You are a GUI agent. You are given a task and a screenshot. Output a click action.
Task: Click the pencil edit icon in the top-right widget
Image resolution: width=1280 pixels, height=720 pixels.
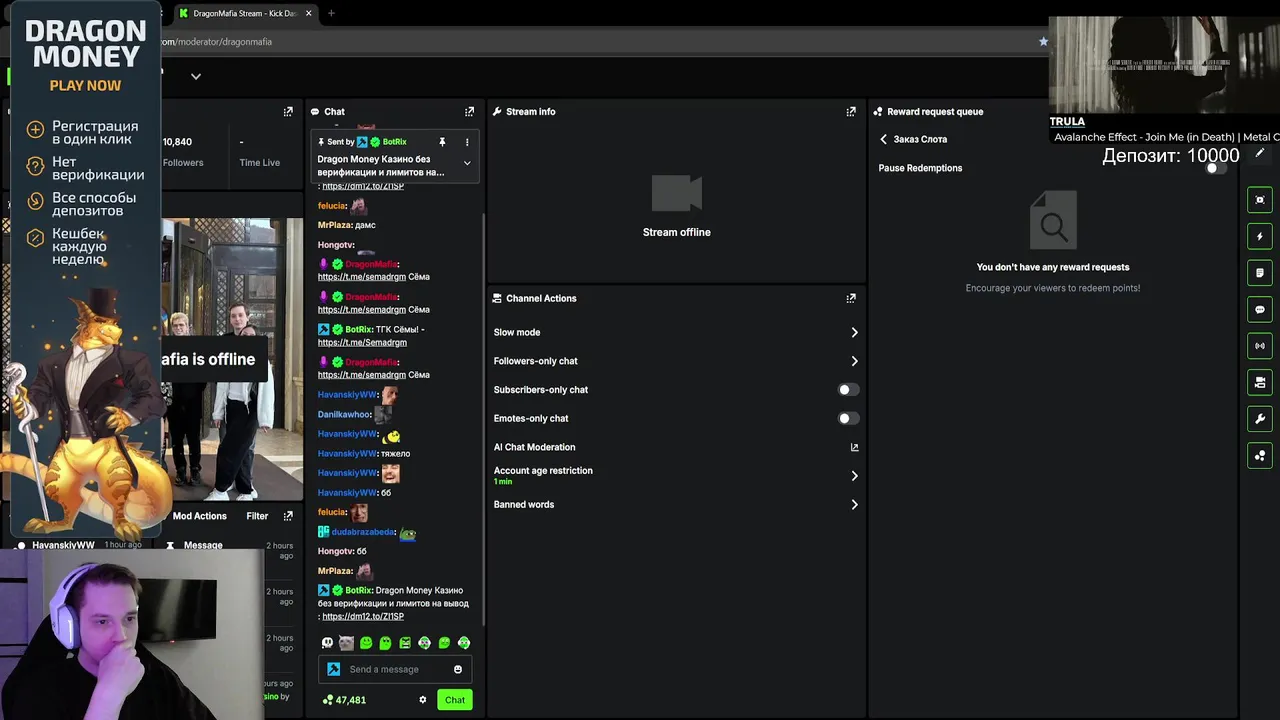tap(1260, 153)
